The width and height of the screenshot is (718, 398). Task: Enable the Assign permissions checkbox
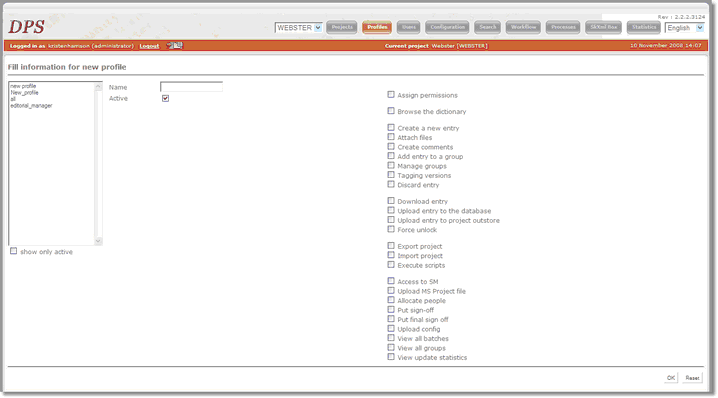[391, 94]
